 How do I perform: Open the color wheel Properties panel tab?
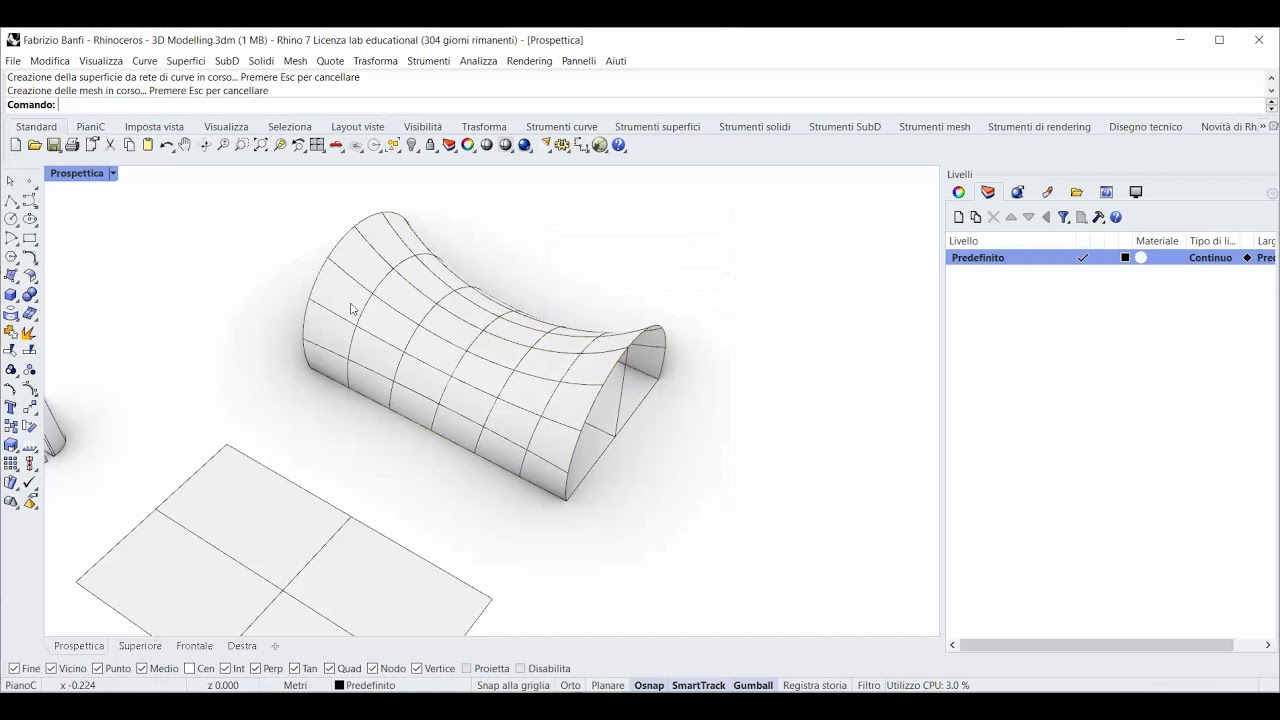click(959, 192)
